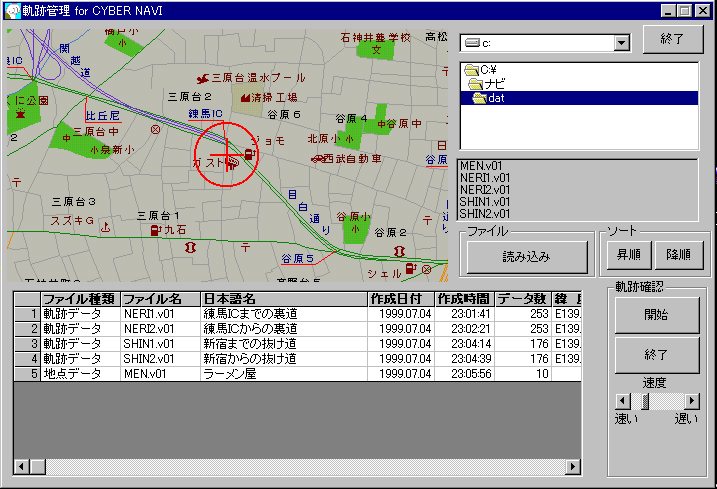Click the 谷原5 intersection label

pos(297,259)
